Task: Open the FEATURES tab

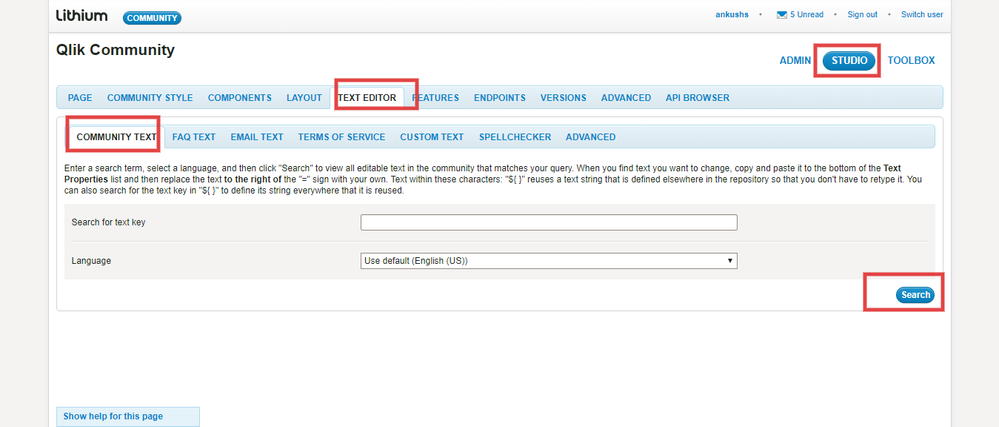Action: coord(435,98)
